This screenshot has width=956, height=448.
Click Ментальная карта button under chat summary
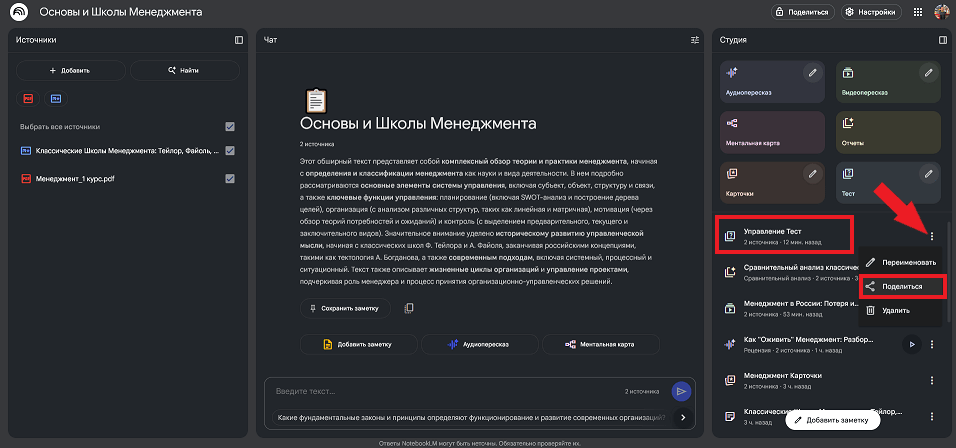point(601,344)
